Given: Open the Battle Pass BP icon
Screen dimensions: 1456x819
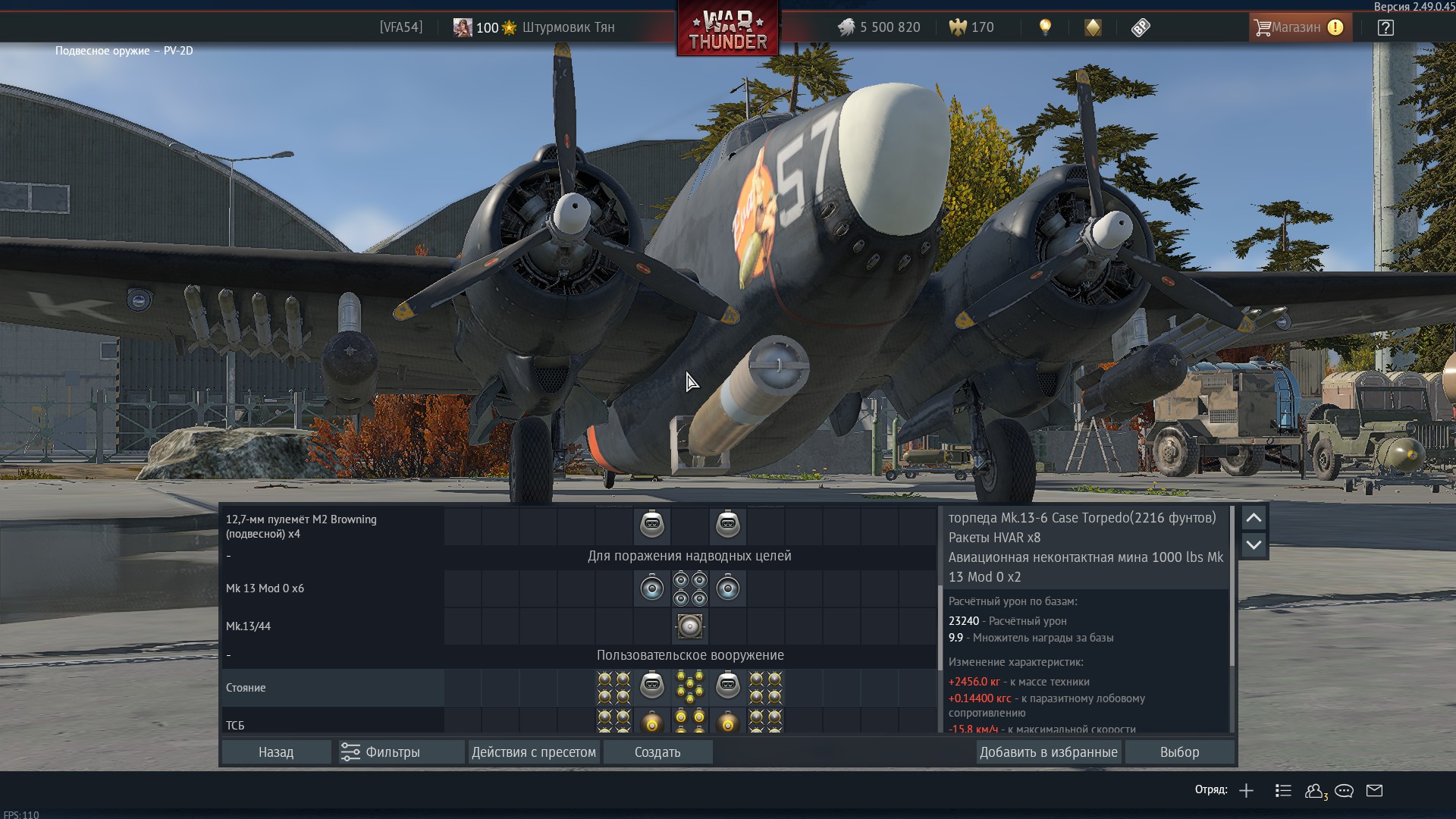Looking at the screenshot, I should [x=1141, y=28].
